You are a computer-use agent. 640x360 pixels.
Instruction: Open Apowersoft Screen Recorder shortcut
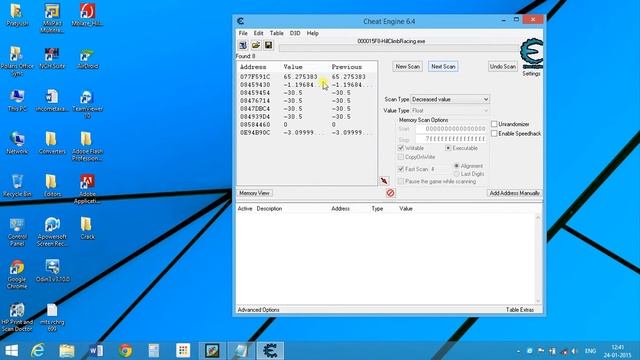coord(52,232)
